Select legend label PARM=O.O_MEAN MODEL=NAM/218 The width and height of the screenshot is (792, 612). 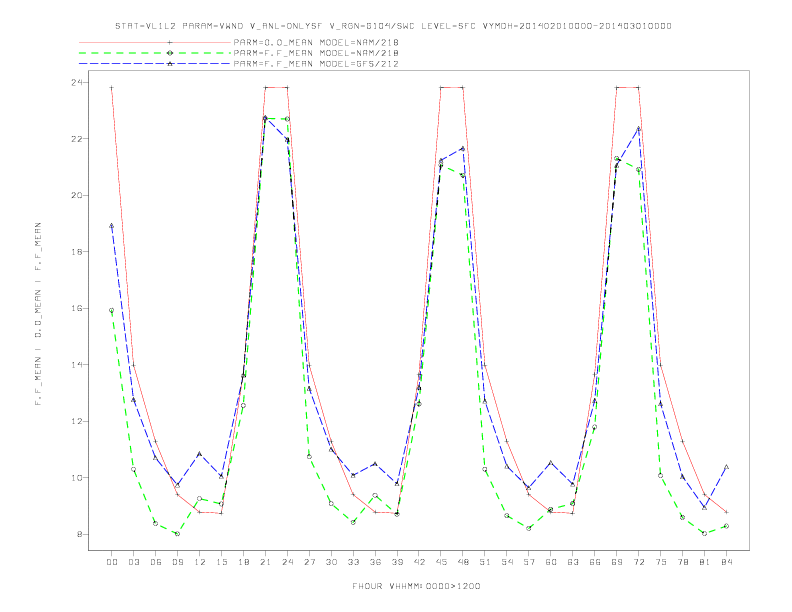coord(316,42)
